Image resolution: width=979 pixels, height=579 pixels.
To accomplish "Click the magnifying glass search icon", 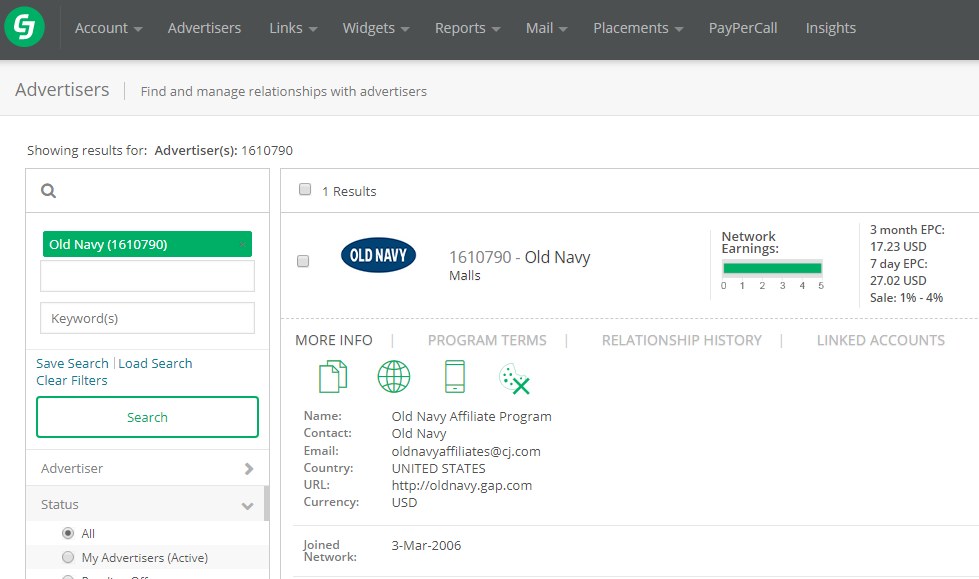I will 48,191.
